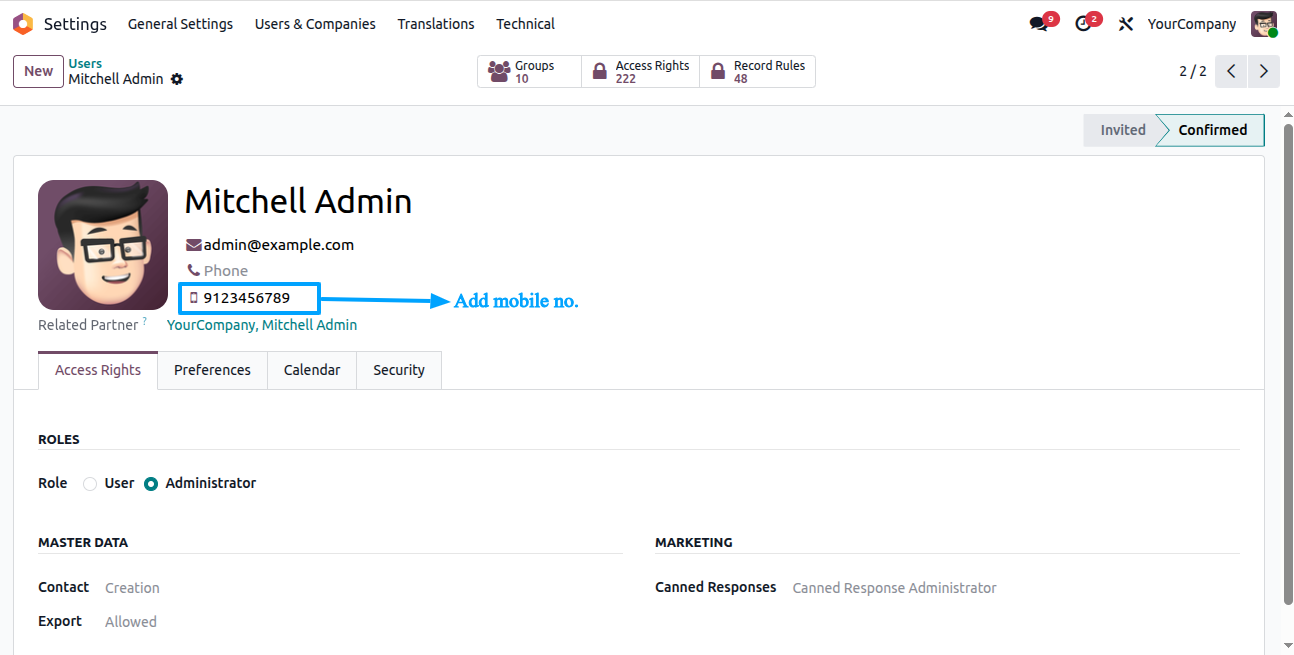Image resolution: width=1294 pixels, height=655 pixels.
Task: Open the YourCompany switcher
Action: coord(1192,24)
